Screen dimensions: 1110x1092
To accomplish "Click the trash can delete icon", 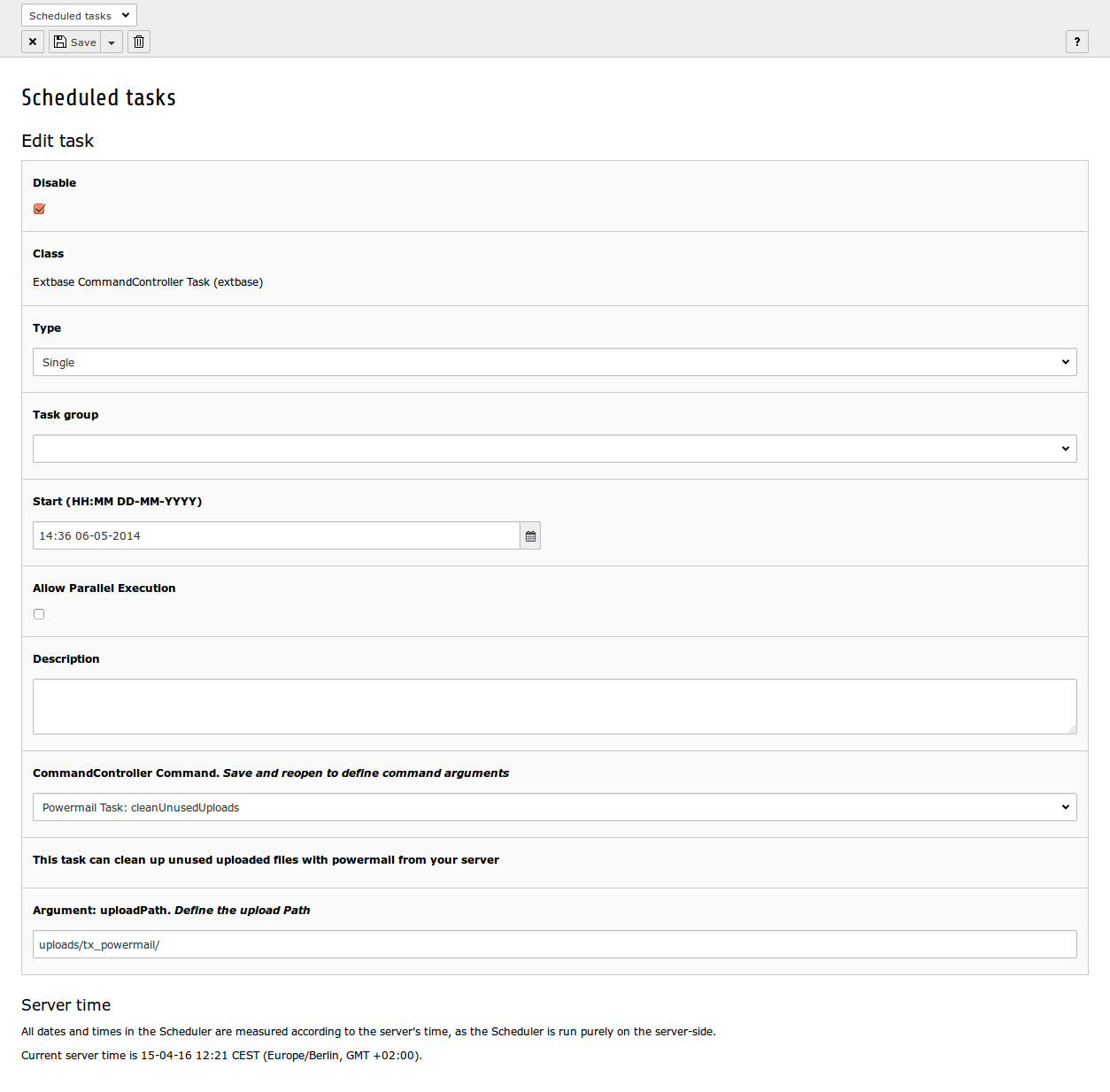I will tap(139, 42).
